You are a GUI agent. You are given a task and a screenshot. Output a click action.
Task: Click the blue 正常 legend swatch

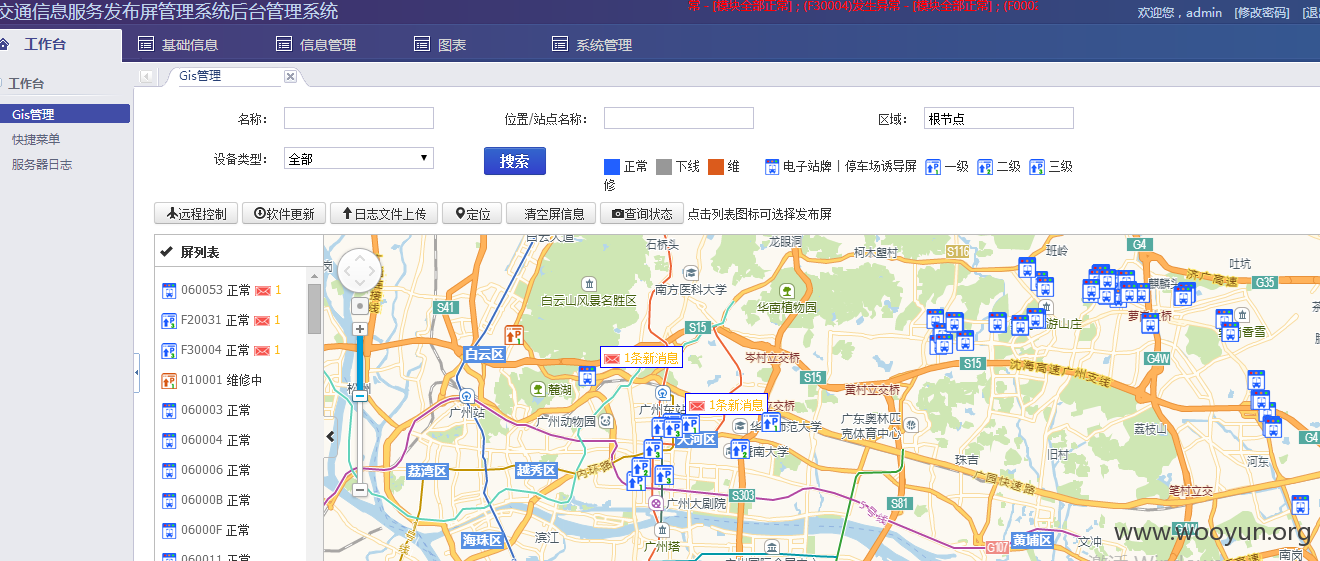(612, 167)
